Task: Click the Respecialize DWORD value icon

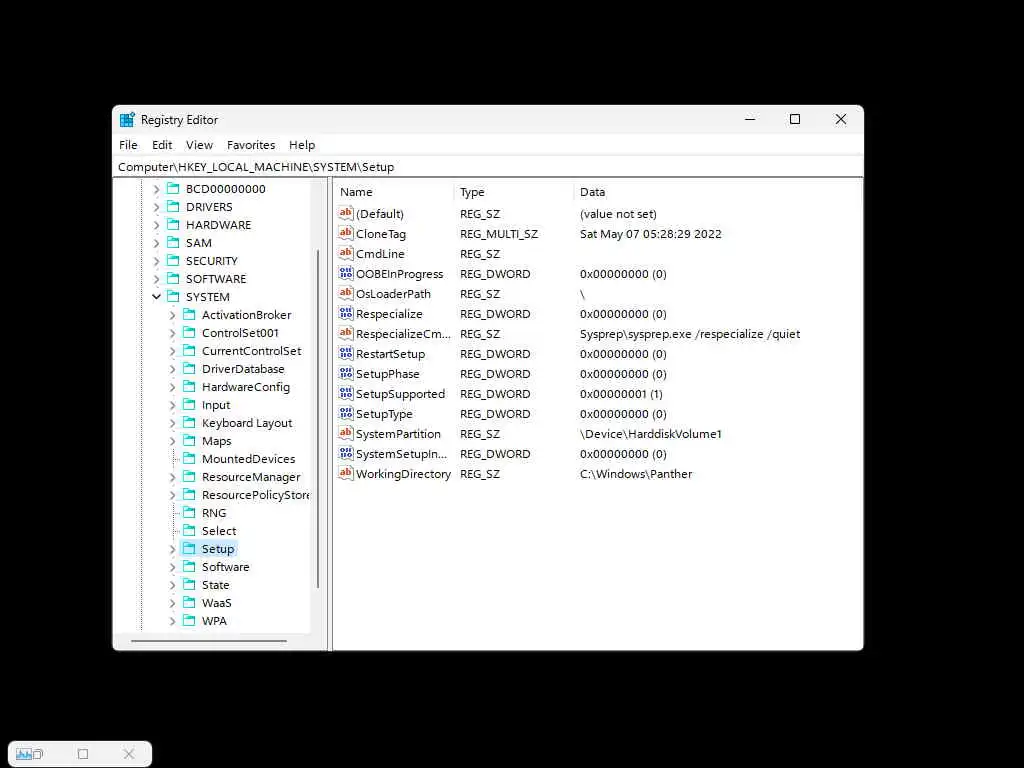Action: click(345, 313)
